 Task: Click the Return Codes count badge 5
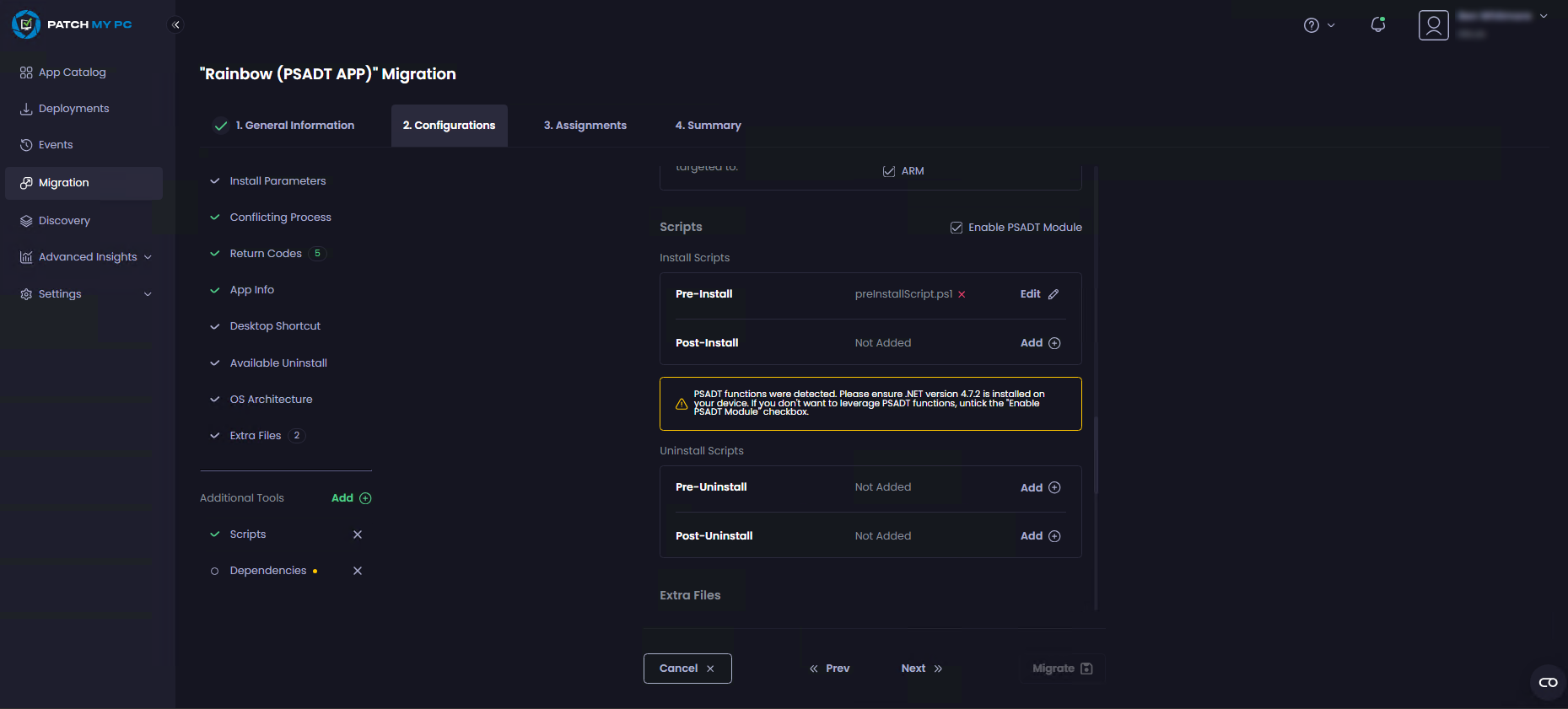317,254
